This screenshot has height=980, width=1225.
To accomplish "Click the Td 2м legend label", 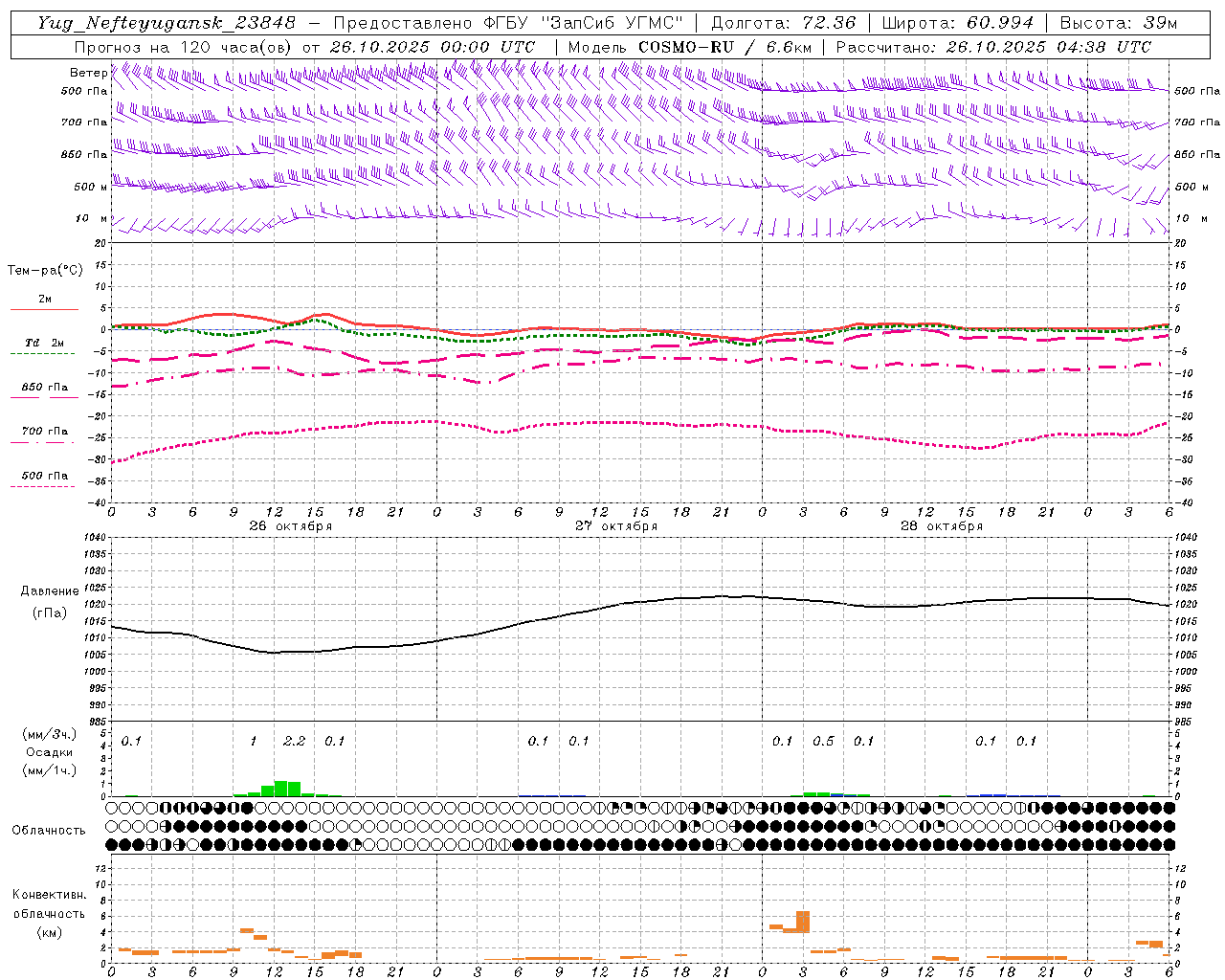I will (x=44, y=343).
